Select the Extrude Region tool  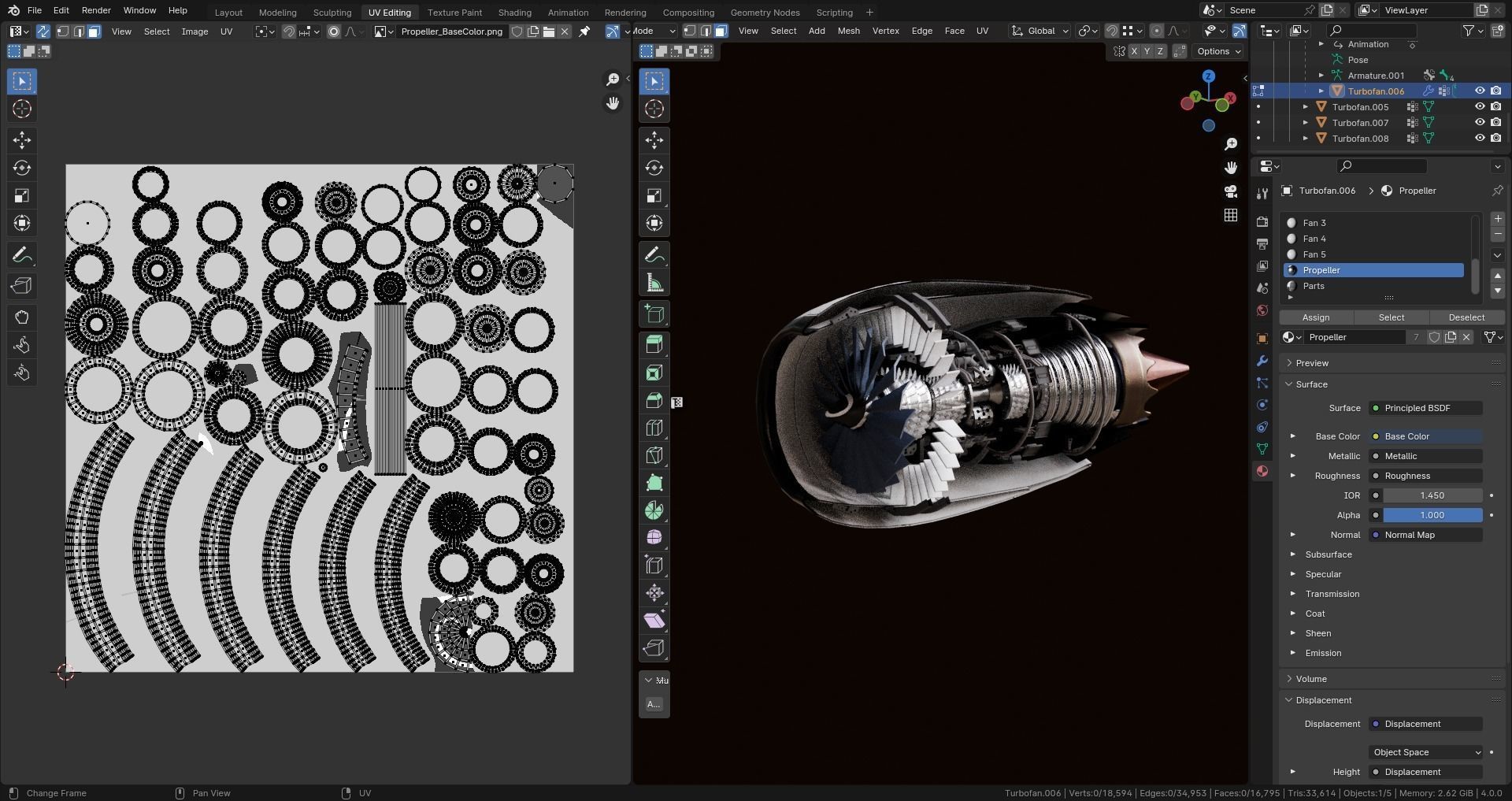tap(654, 345)
